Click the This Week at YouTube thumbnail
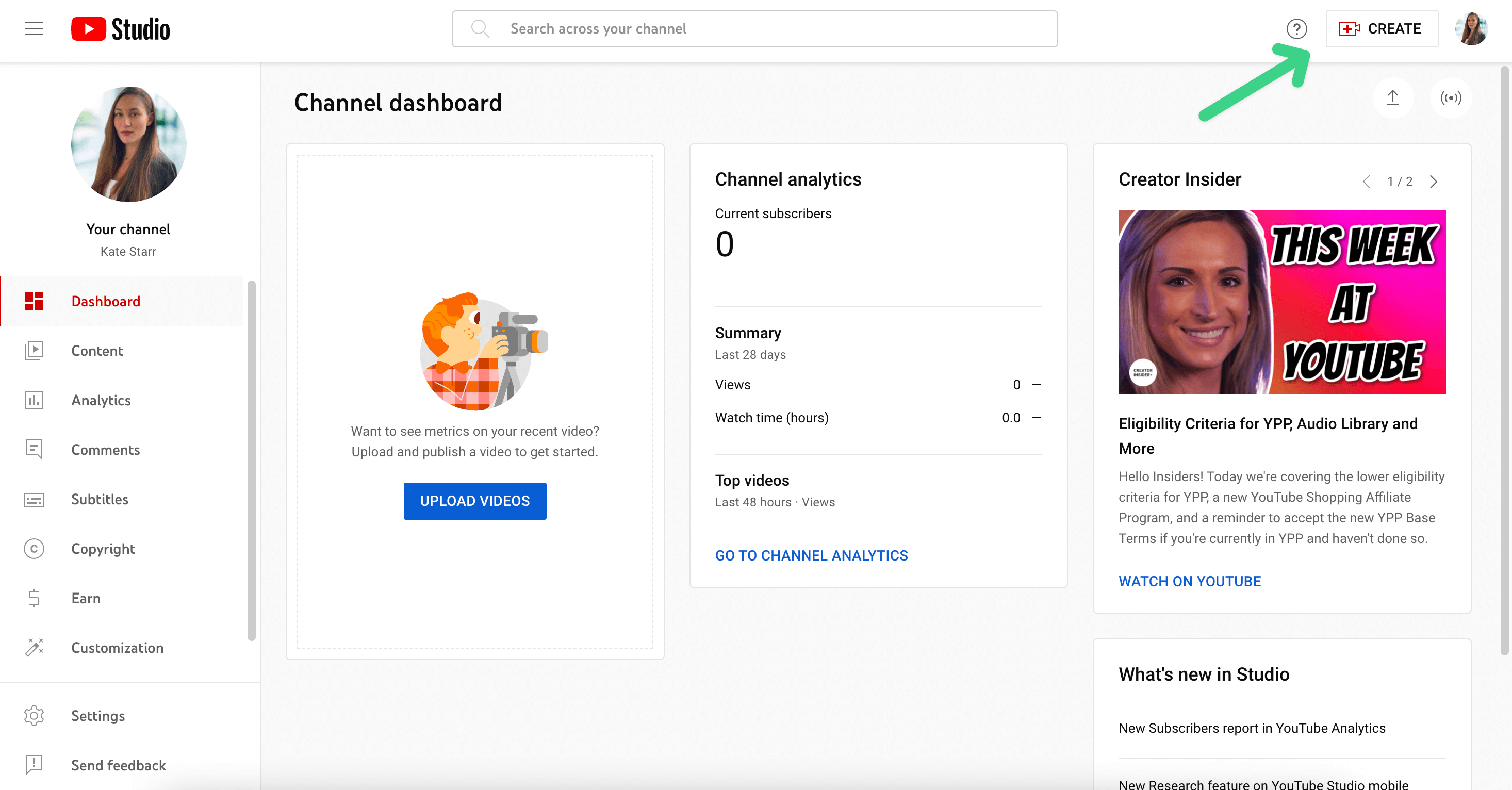Screen dimensions: 1512x790 (x=1282, y=302)
